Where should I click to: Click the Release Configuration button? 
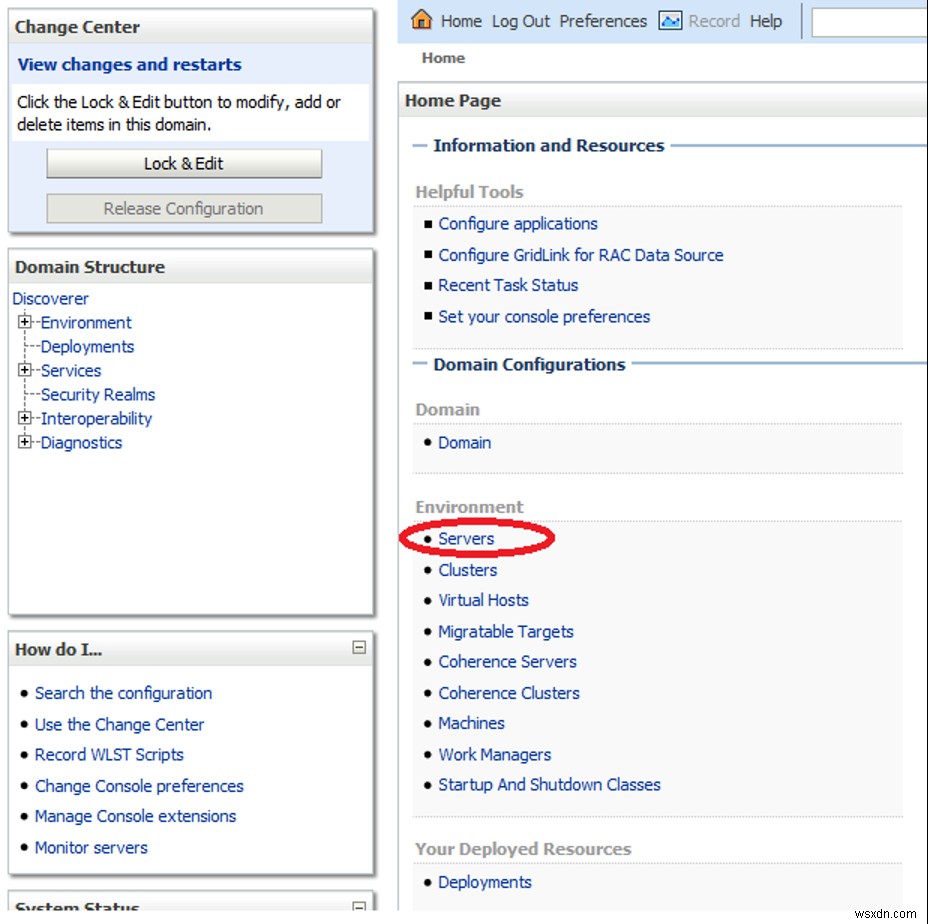184,208
